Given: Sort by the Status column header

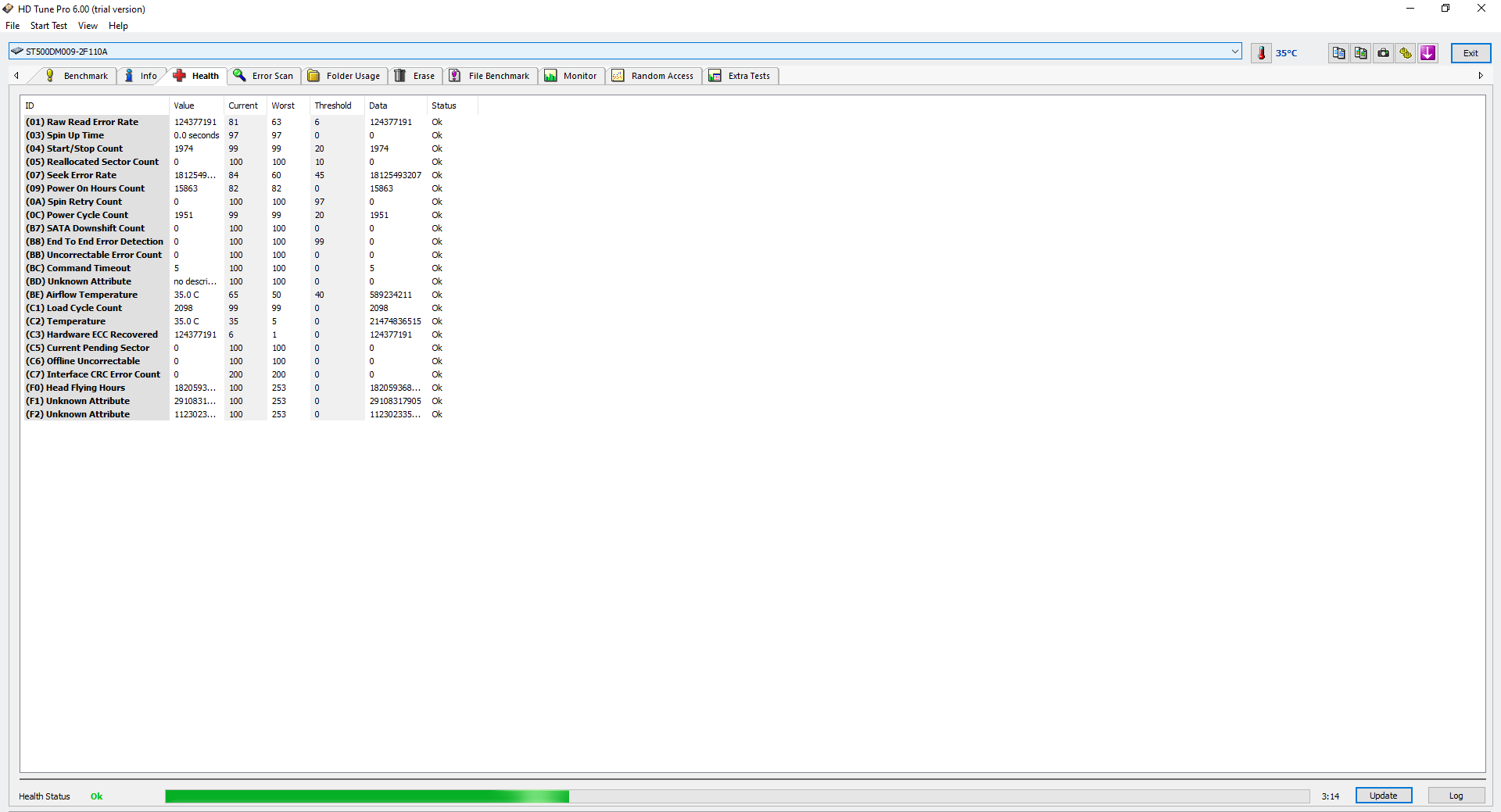Looking at the screenshot, I should [452, 106].
